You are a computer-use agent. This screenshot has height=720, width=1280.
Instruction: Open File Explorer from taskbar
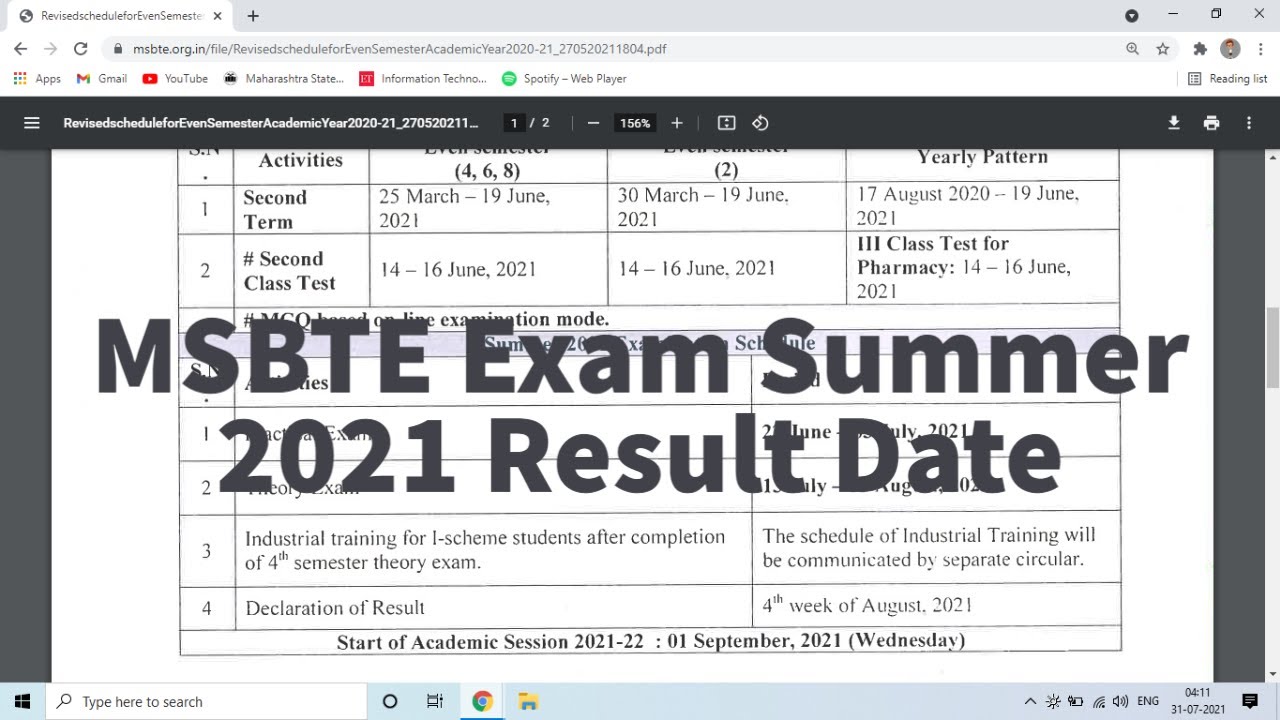pos(528,701)
